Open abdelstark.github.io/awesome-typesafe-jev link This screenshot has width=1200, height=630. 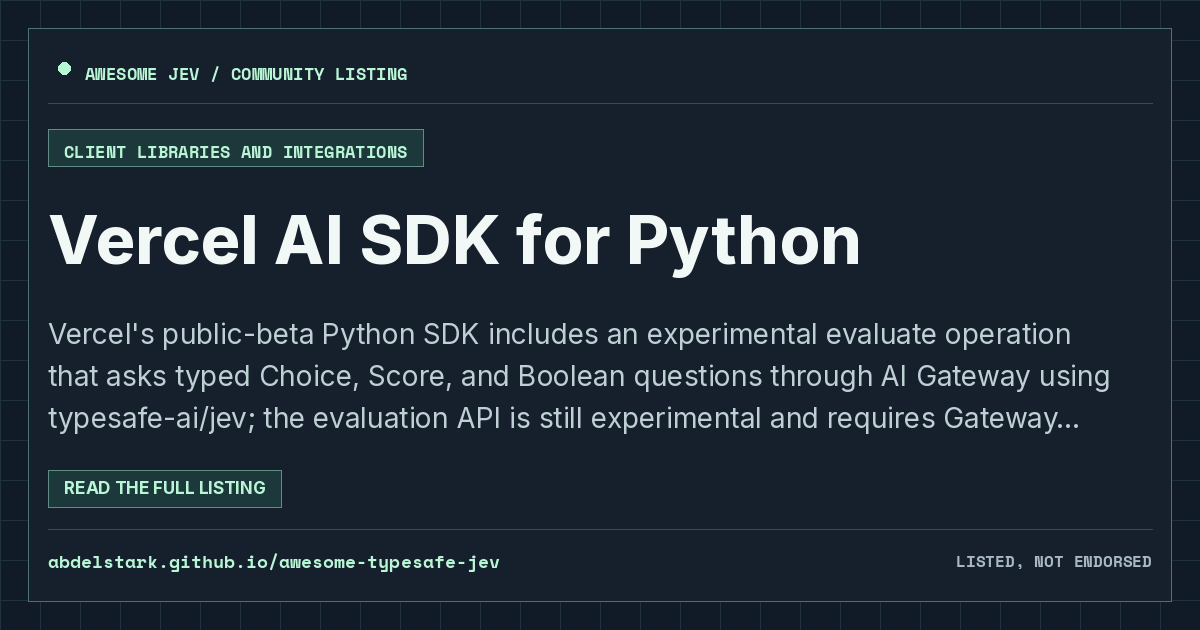(274, 562)
